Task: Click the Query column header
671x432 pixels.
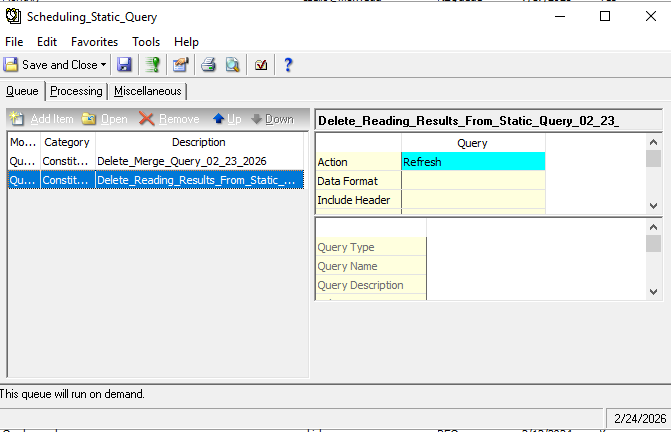Action: 473,143
